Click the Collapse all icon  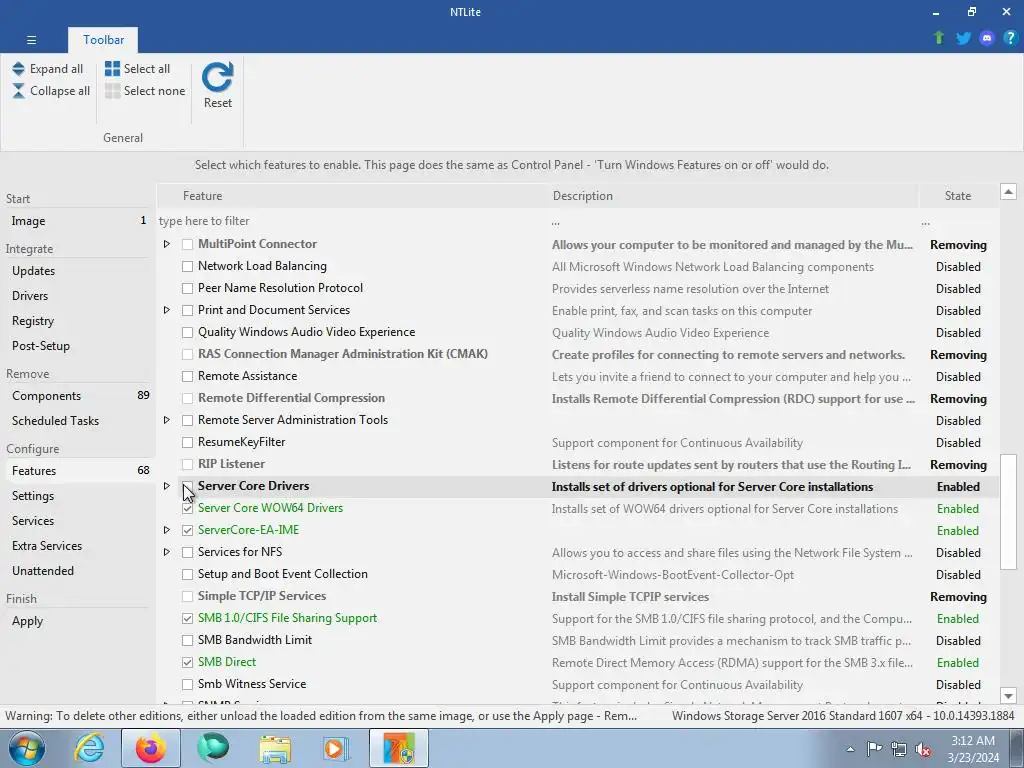coord(18,91)
